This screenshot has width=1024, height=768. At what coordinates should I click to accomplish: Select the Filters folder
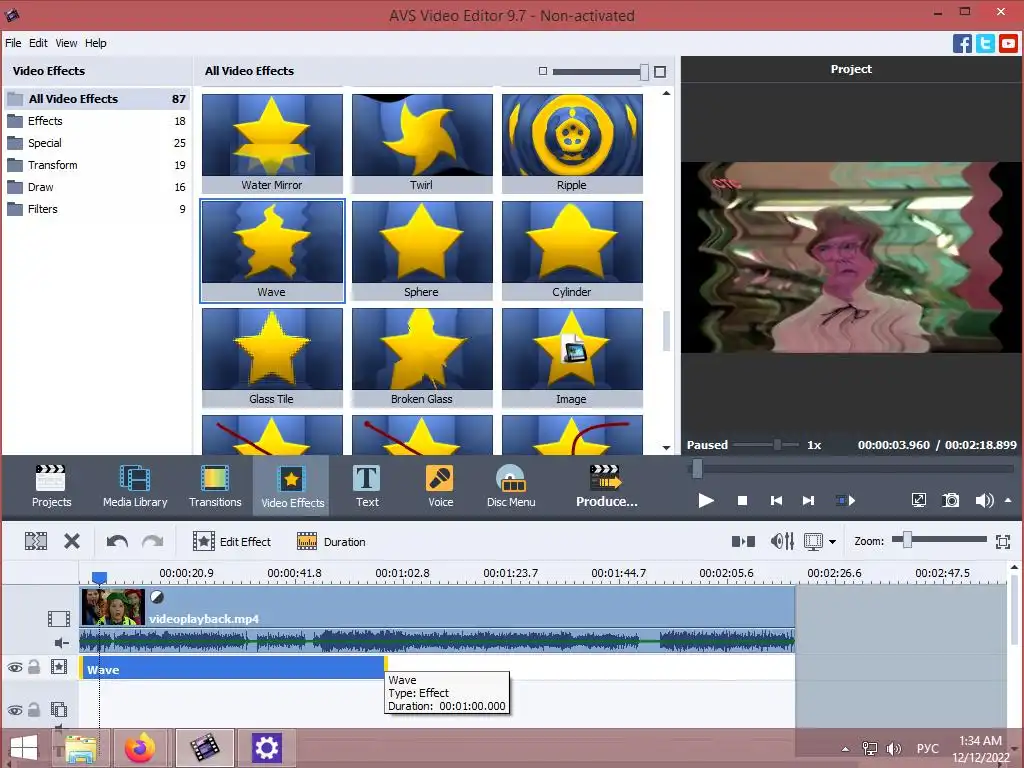[97, 210]
